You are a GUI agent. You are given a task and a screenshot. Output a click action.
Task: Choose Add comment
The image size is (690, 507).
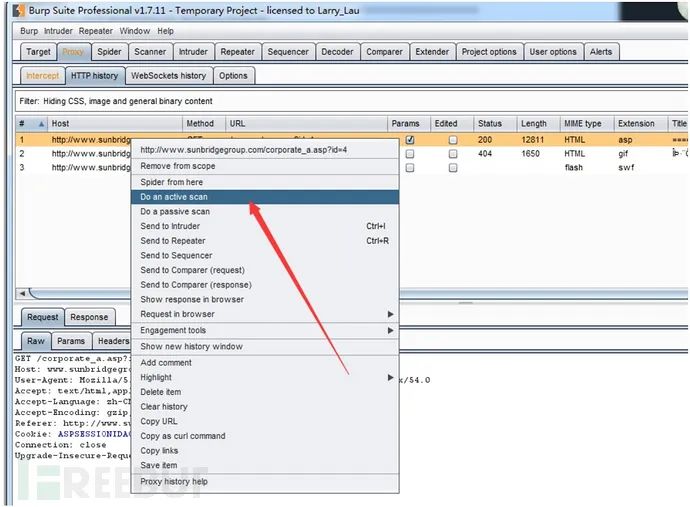click(x=265, y=363)
